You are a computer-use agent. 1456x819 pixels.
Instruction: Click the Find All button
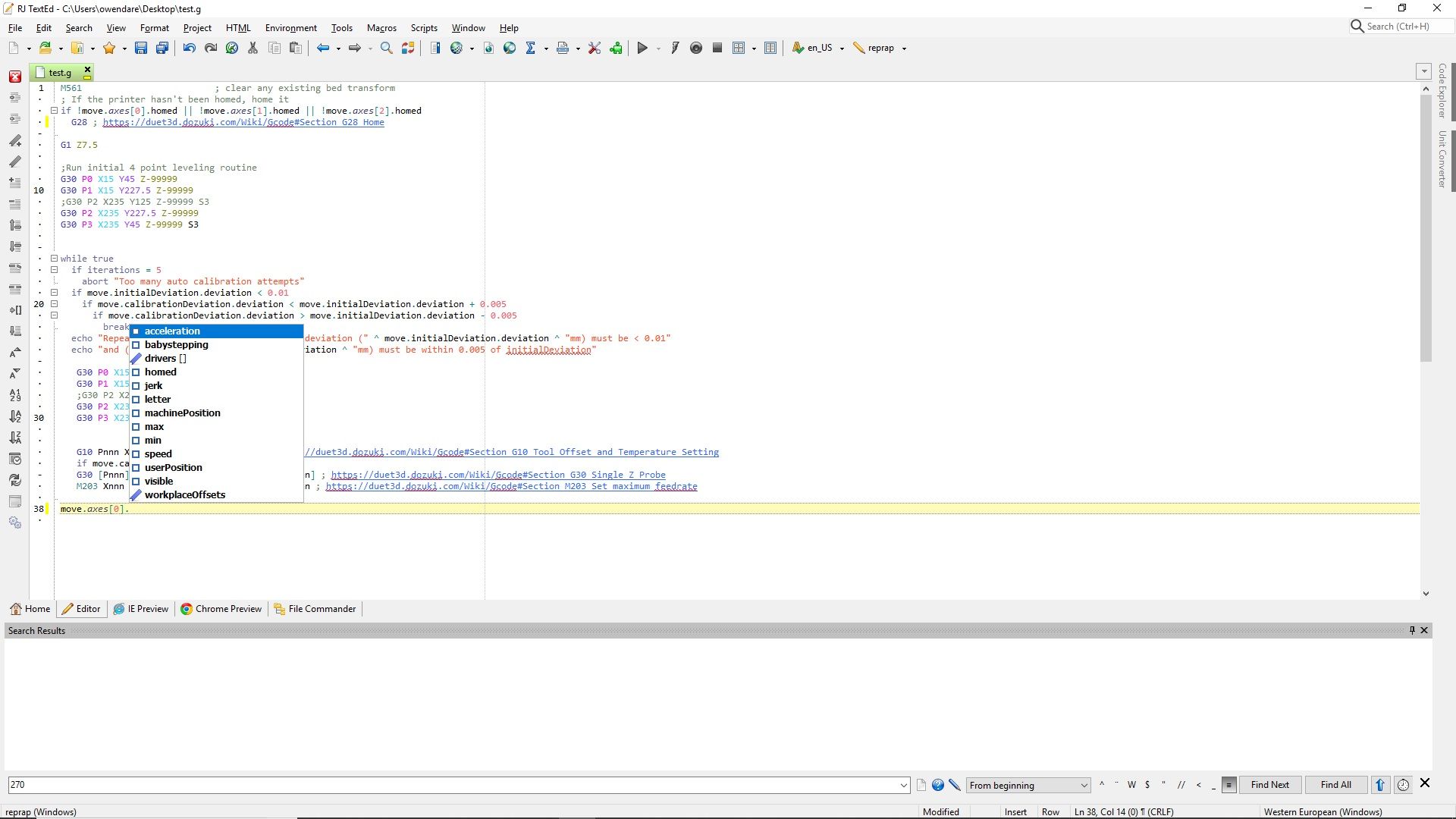click(1336, 784)
